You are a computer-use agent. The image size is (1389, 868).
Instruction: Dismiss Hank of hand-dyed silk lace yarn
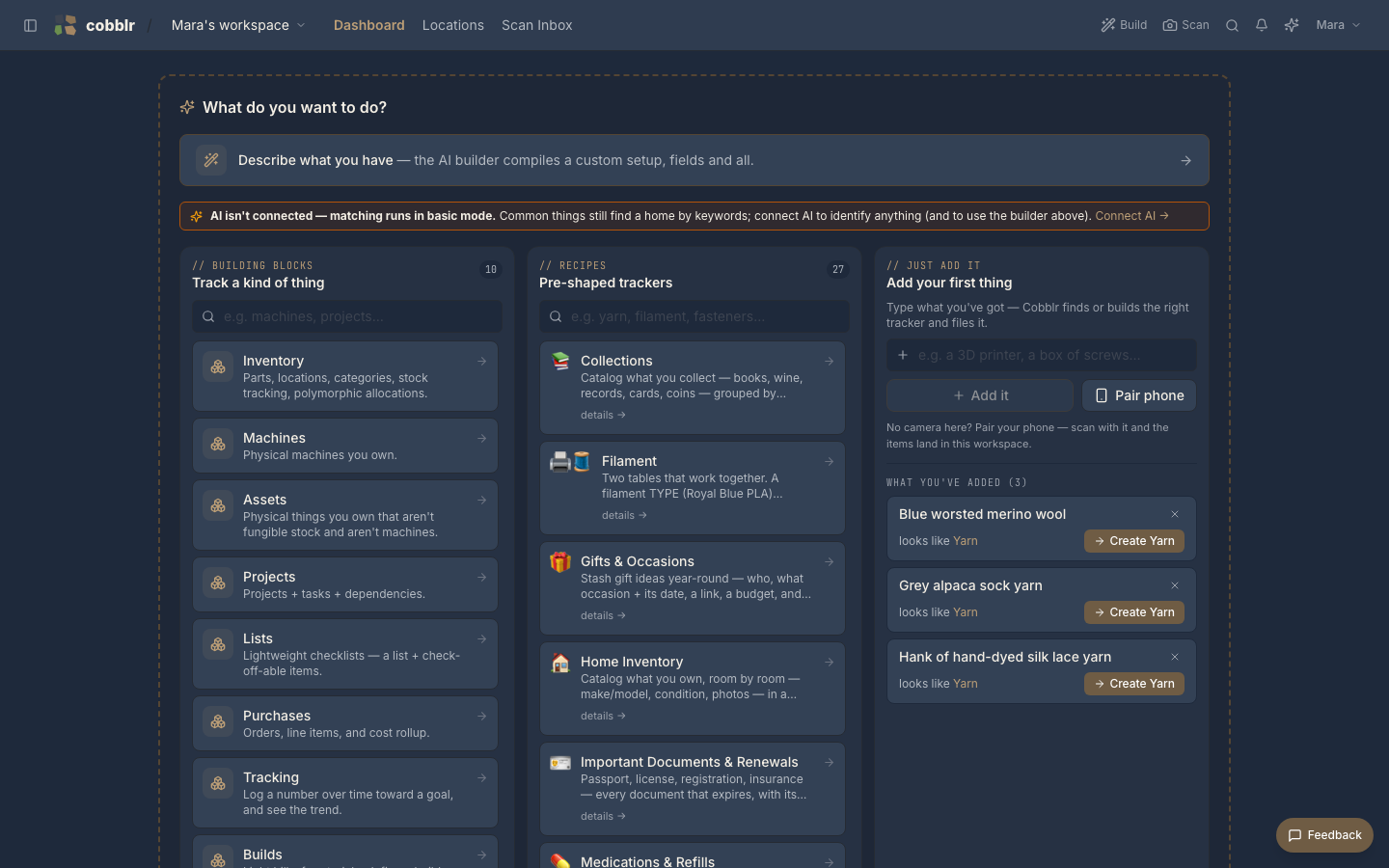pos(1175,657)
